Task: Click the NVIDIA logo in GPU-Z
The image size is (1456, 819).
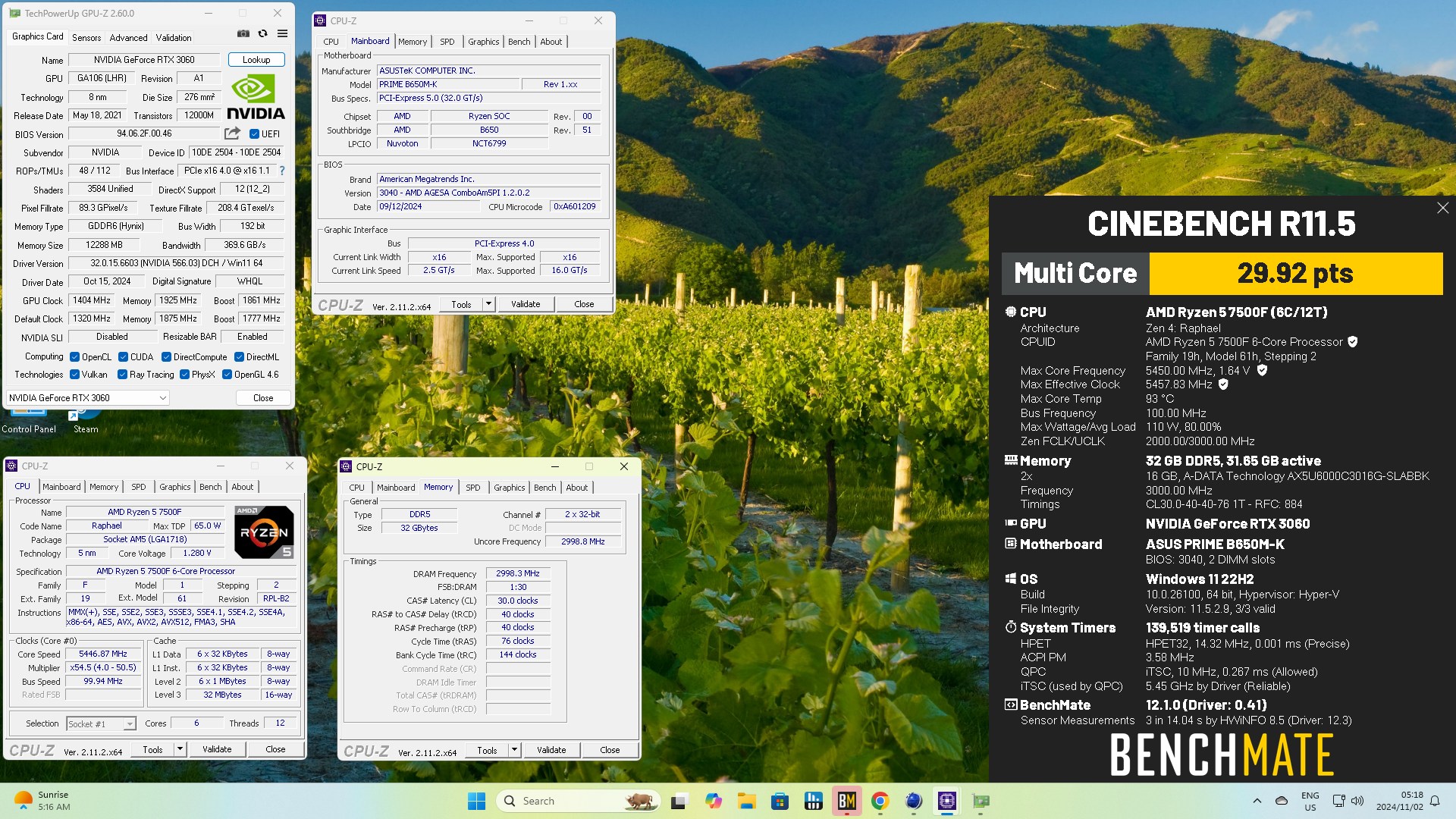Action: pos(256,97)
